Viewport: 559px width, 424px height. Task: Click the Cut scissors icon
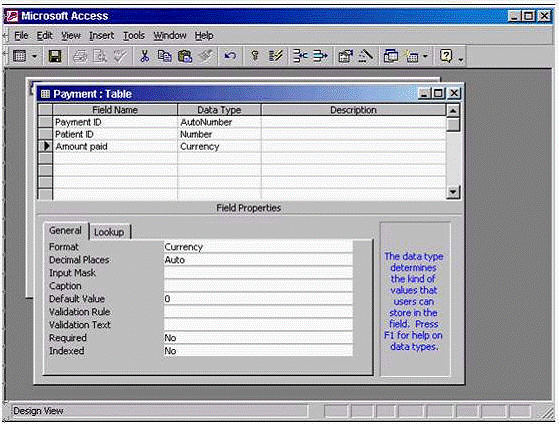pyautogui.click(x=144, y=56)
